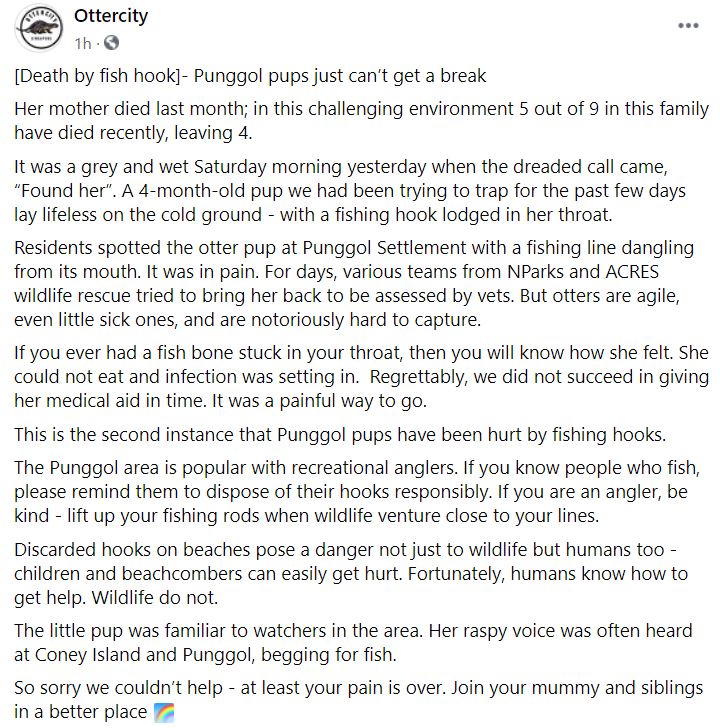Open the three-dot post options menu

point(688,26)
